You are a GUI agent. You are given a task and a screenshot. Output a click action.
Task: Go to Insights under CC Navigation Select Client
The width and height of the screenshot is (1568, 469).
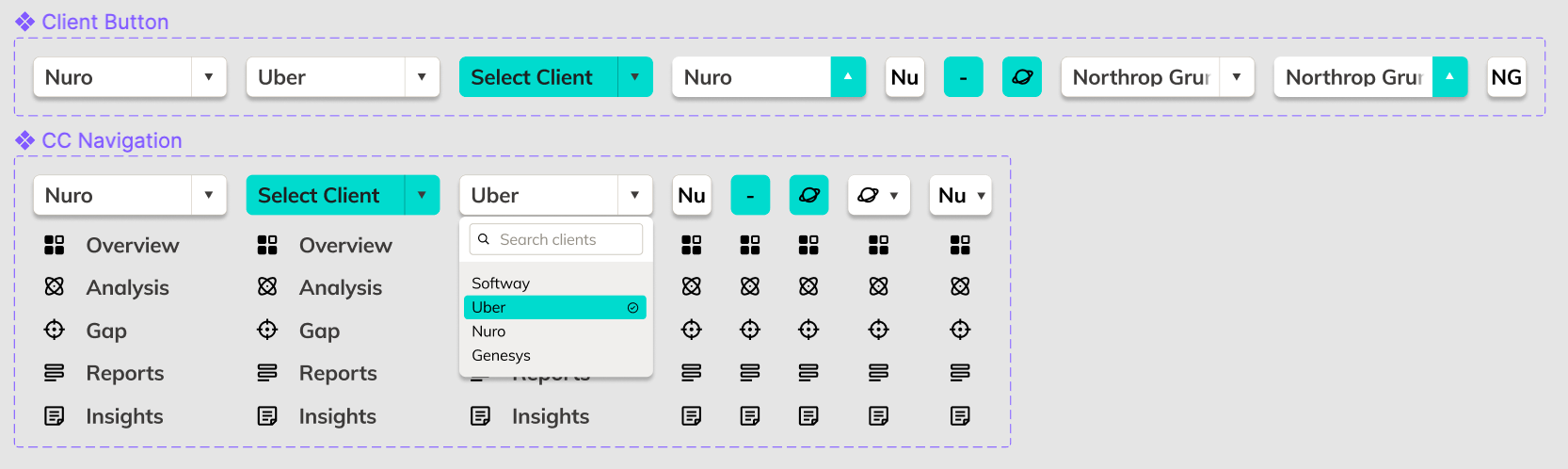[x=317, y=416]
